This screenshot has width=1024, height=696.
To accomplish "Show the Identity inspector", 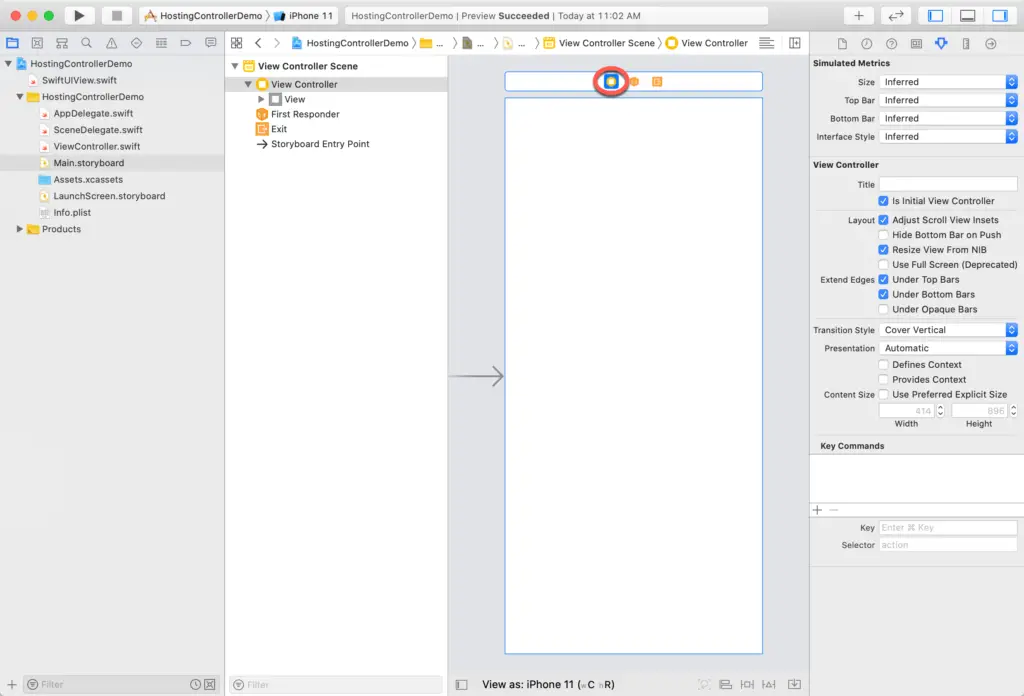I will 916,44.
